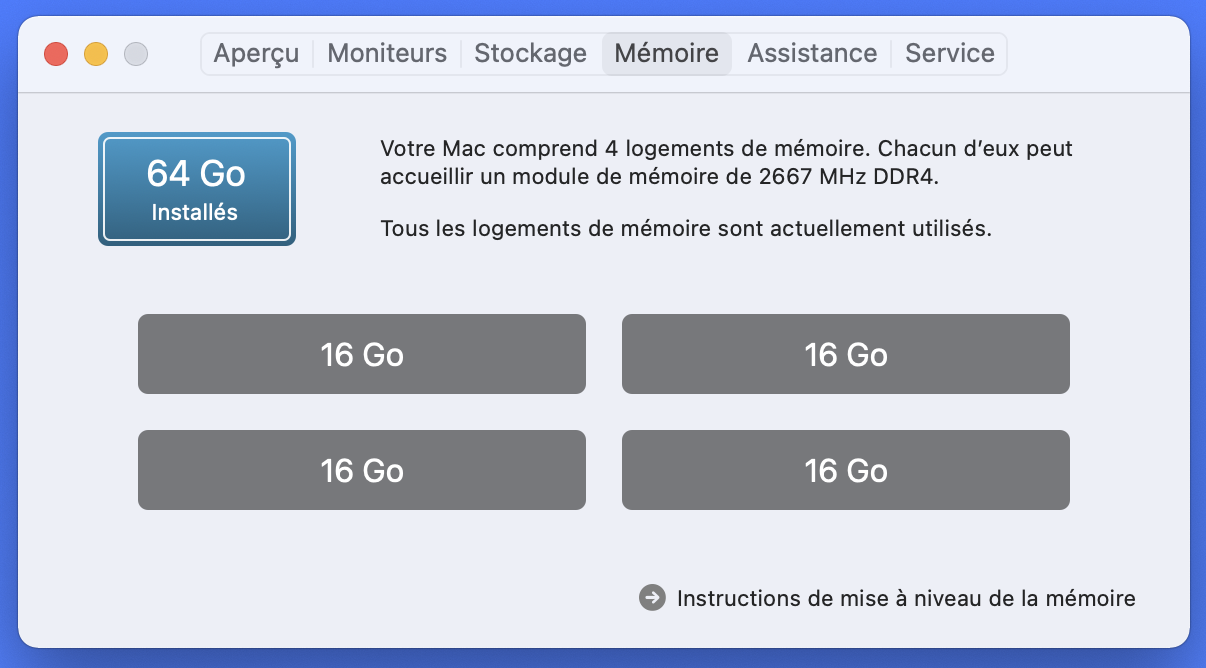Click the gray disabled zoom window button
This screenshot has height=668, width=1206.
pos(136,54)
